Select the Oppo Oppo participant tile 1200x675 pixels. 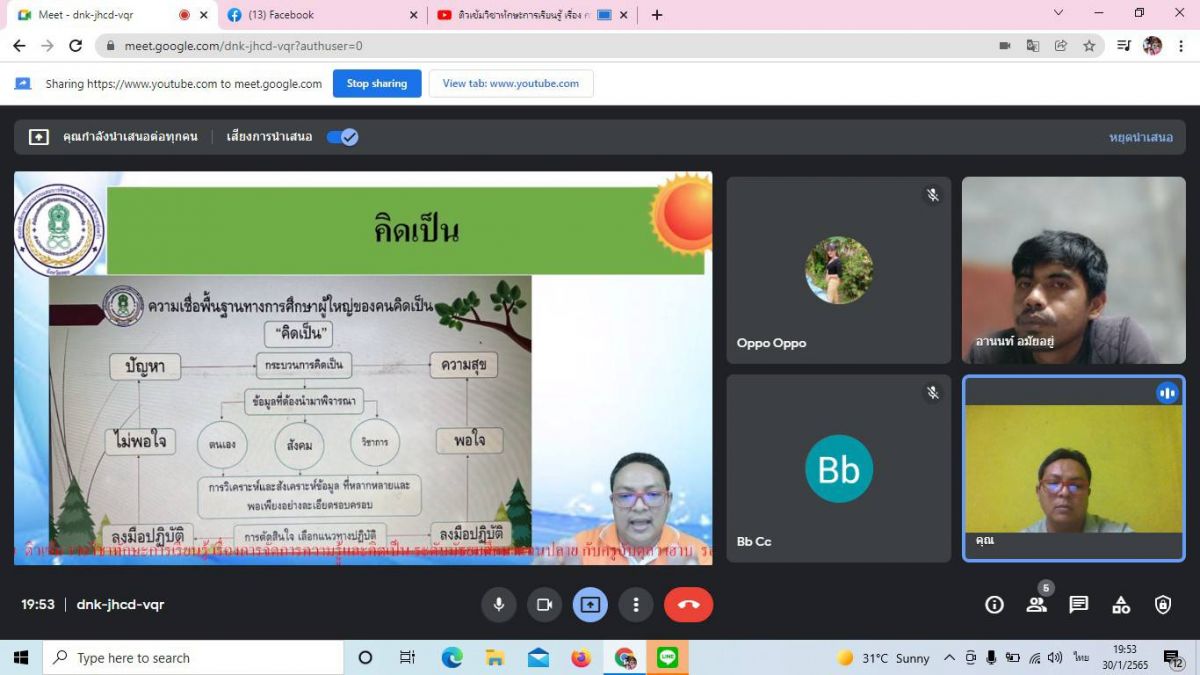coord(838,270)
